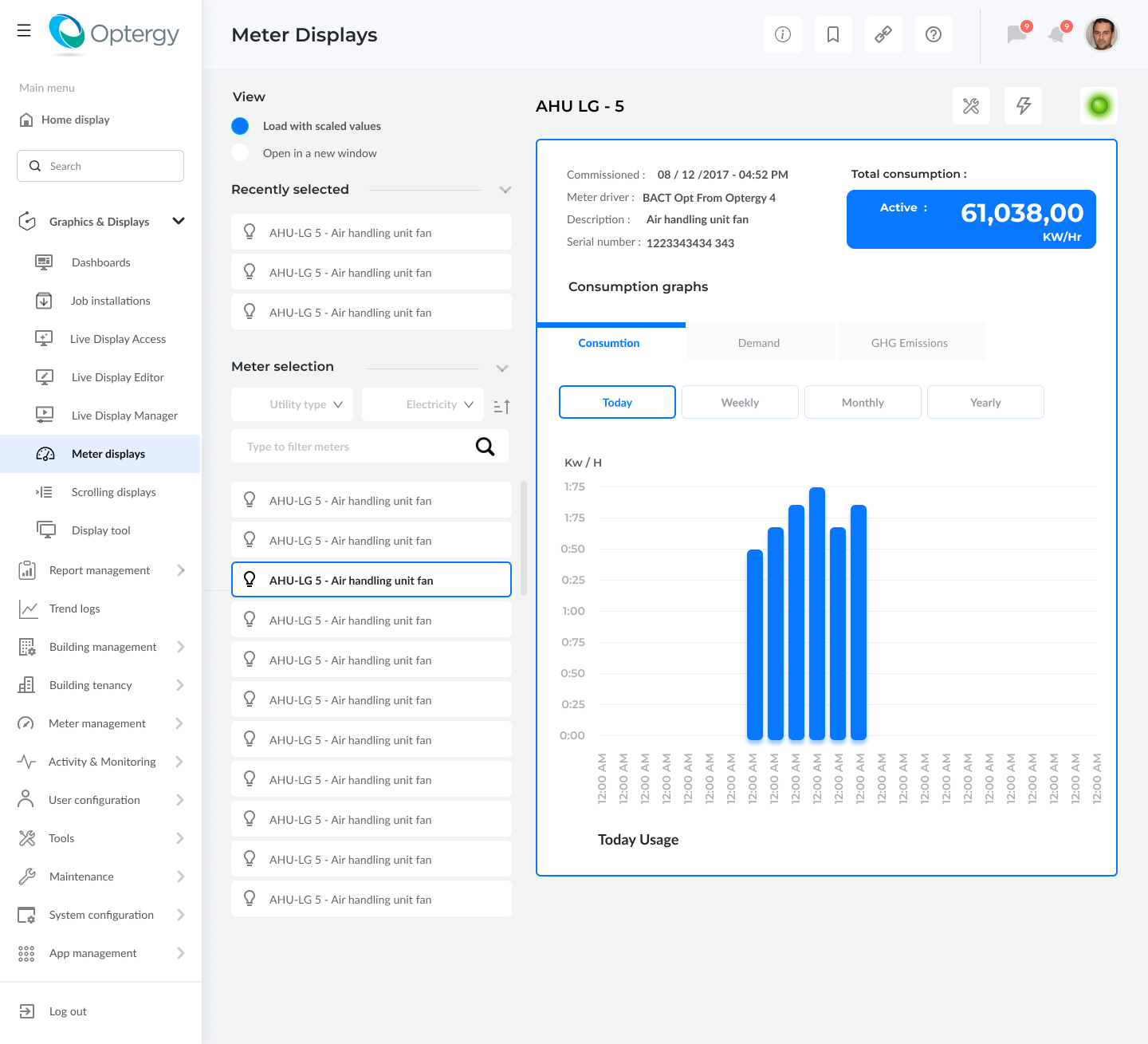The width and height of the screenshot is (1148, 1044).
Task: Select the highlighted AHU-LG 5 meter row
Action: [372, 580]
